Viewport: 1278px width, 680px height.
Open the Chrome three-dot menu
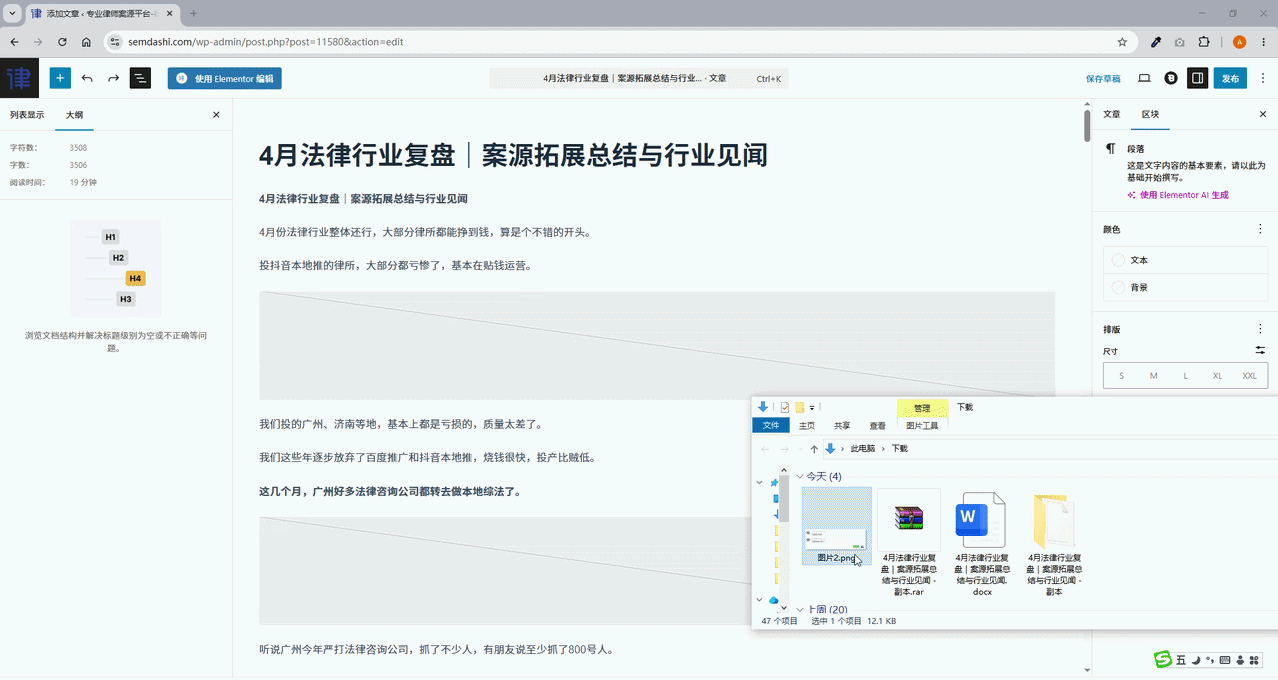1262,42
